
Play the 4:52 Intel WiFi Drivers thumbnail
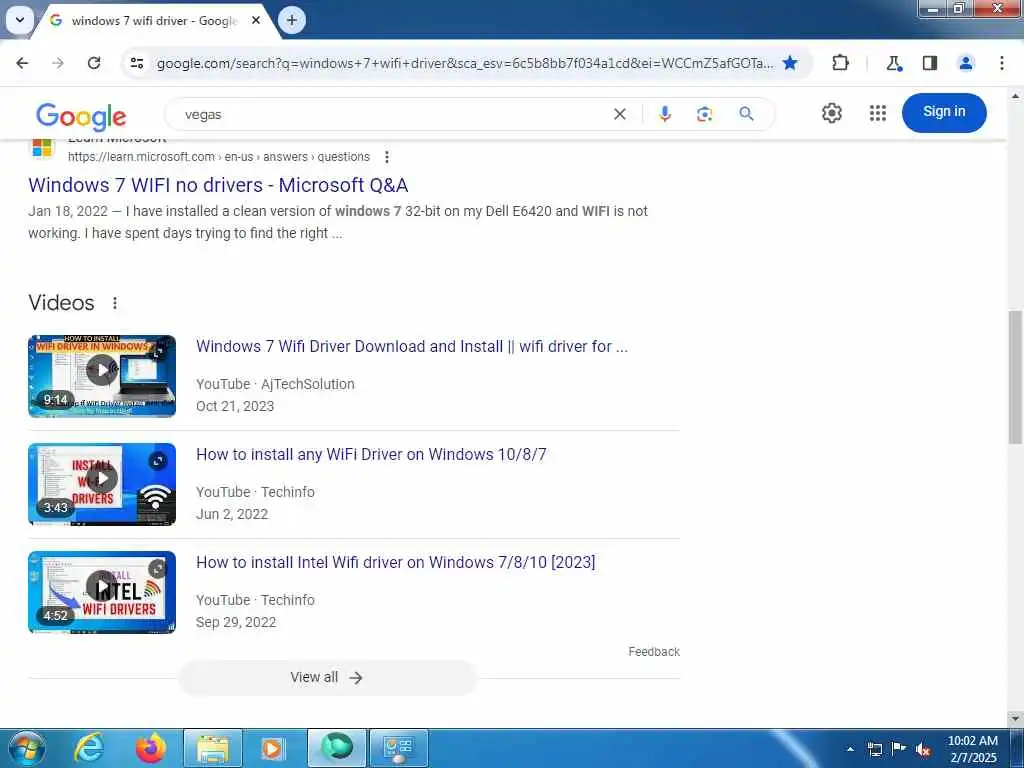pyautogui.click(x=102, y=592)
